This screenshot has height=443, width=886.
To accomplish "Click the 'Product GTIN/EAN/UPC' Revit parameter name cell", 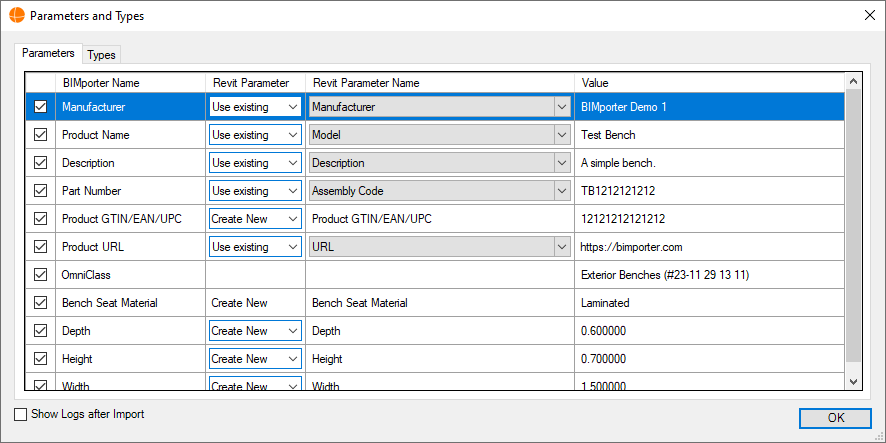I will point(440,219).
